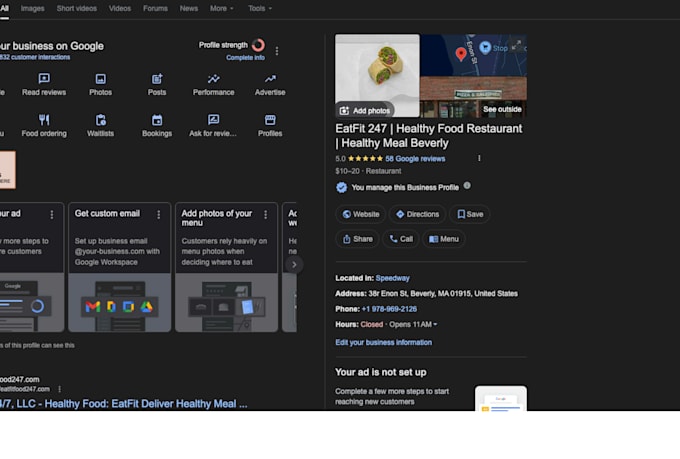Image resolution: width=680 pixels, height=459 pixels.
Task: Open 58 Google reviews link
Action: pyautogui.click(x=415, y=159)
